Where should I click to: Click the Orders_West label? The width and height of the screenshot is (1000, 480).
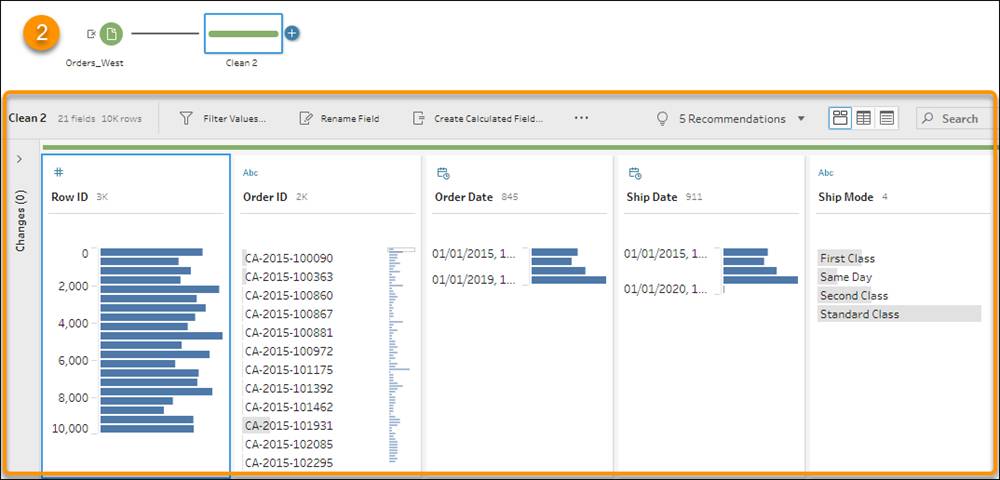[94, 64]
